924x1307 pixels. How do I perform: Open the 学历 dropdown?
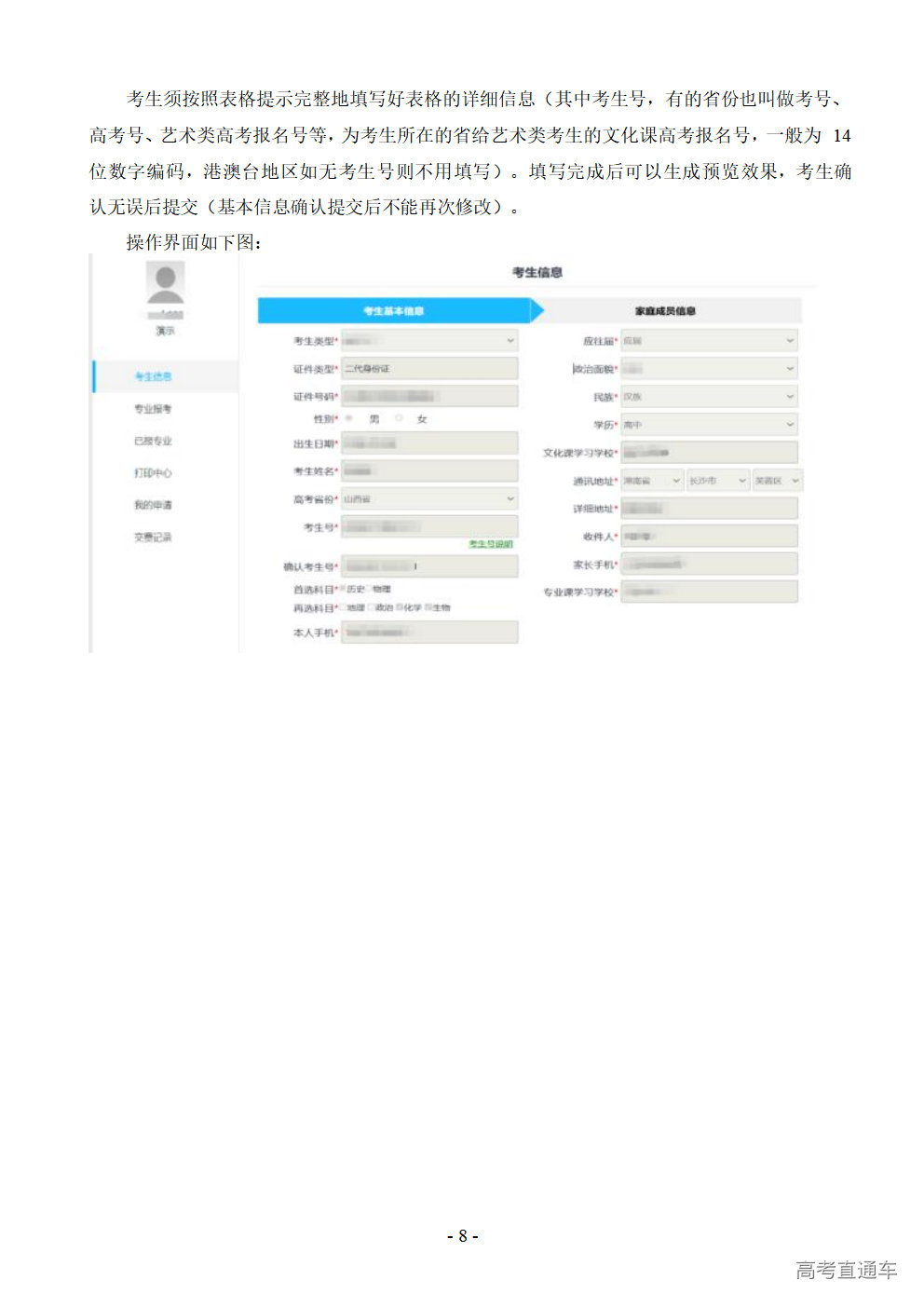(709, 425)
